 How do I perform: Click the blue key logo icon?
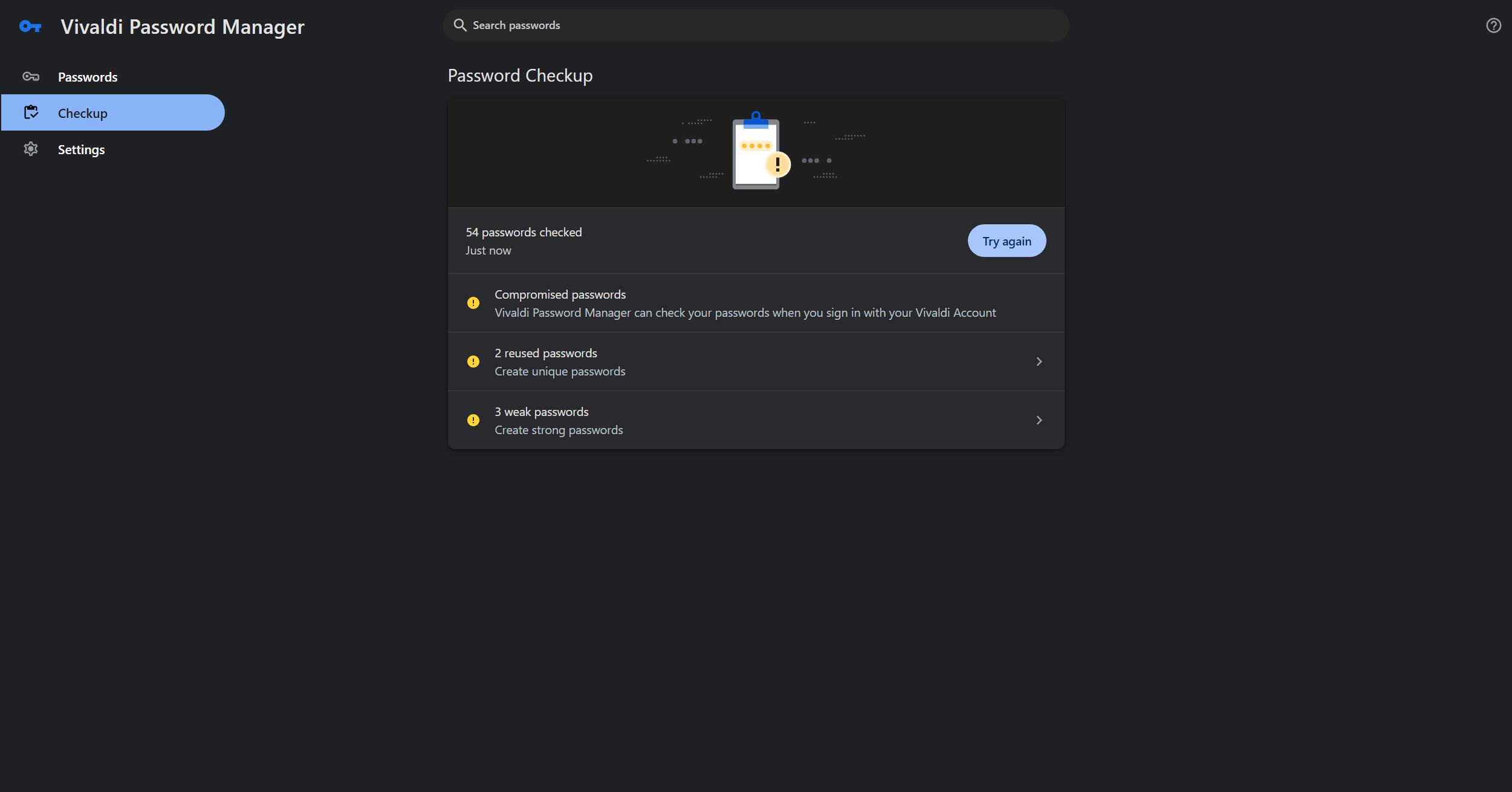tap(30, 27)
